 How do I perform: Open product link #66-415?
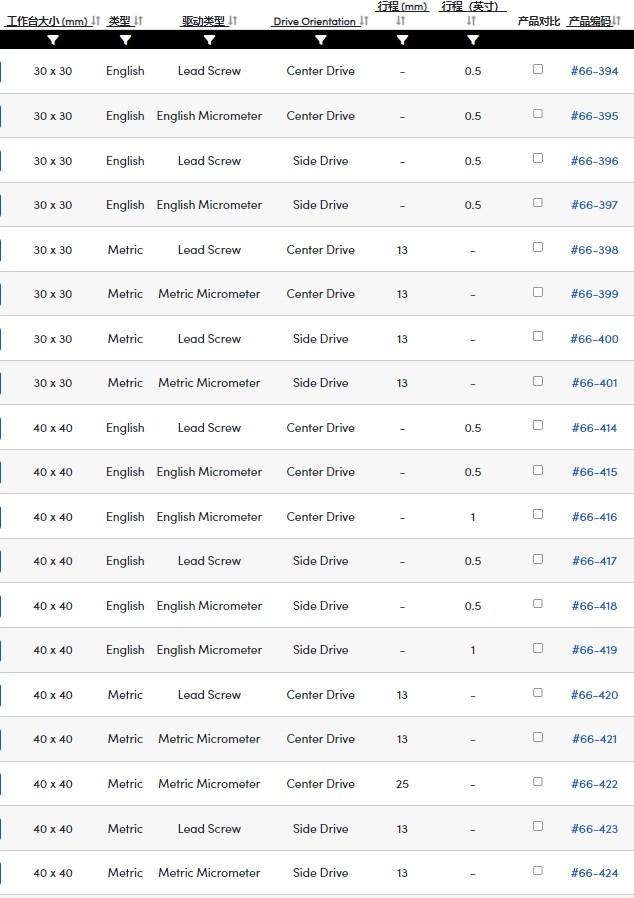coord(594,472)
